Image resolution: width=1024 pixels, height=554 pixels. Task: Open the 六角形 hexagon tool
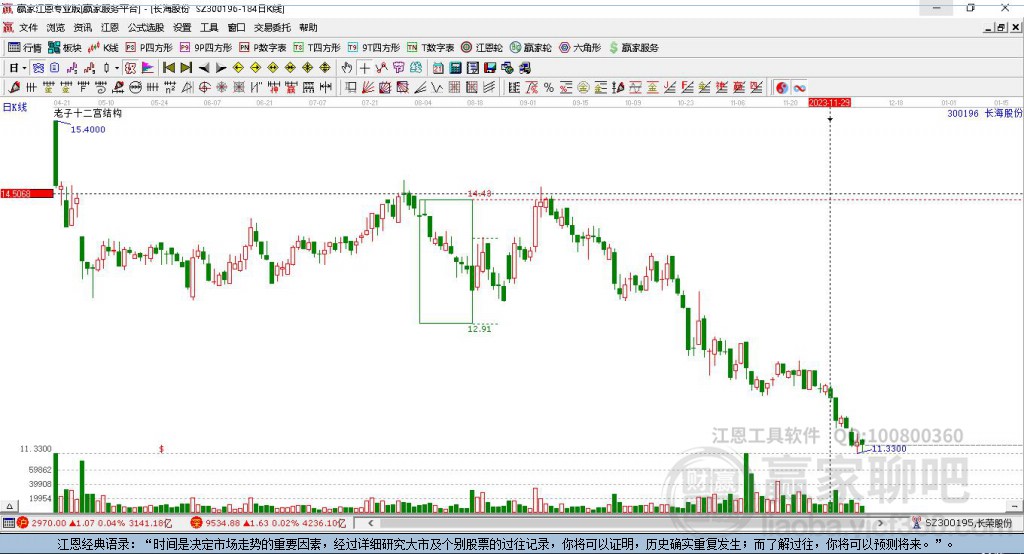point(580,48)
